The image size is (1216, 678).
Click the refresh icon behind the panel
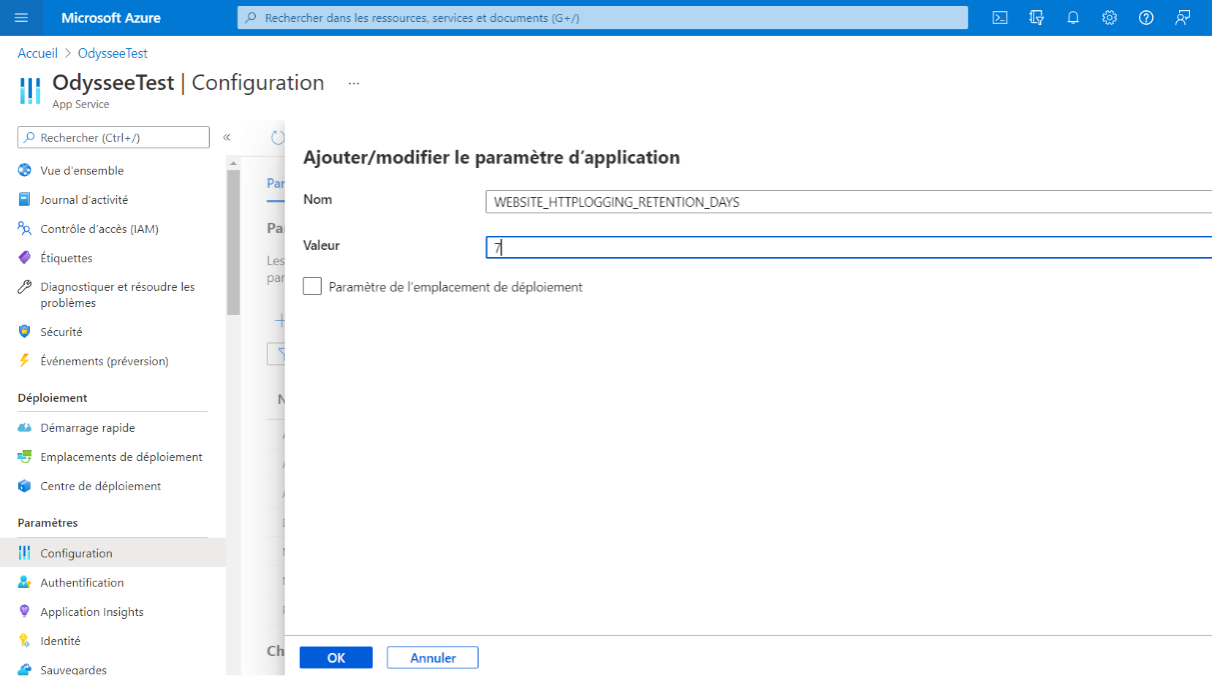(x=278, y=138)
